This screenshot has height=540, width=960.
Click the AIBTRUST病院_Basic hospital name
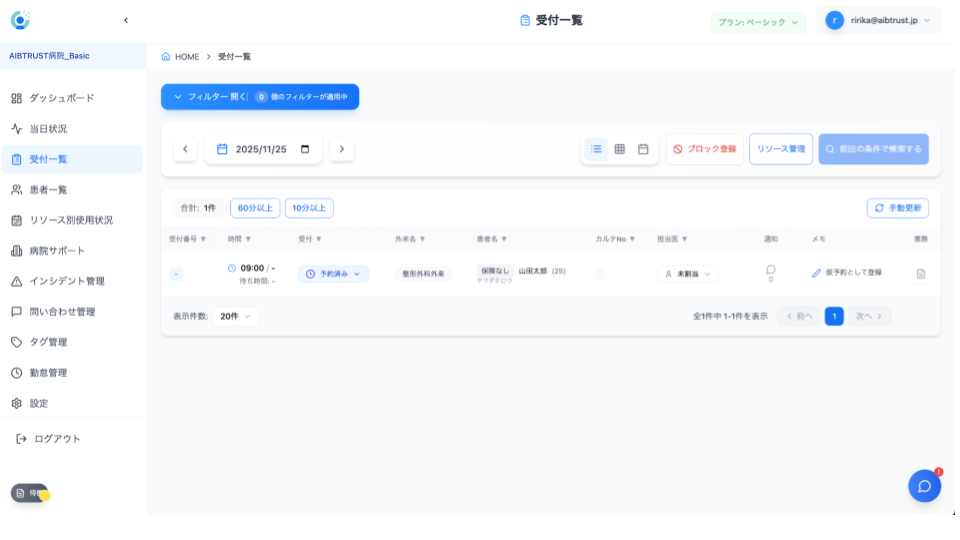point(49,56)
